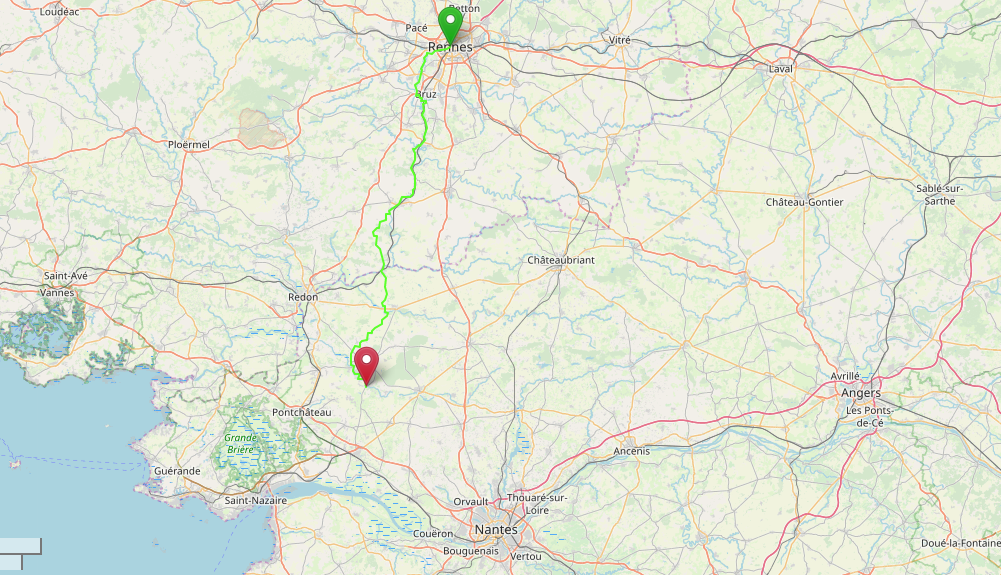Click the Château-Gontier town label
The image size is (1001, 575).
[x=804, y=202]
